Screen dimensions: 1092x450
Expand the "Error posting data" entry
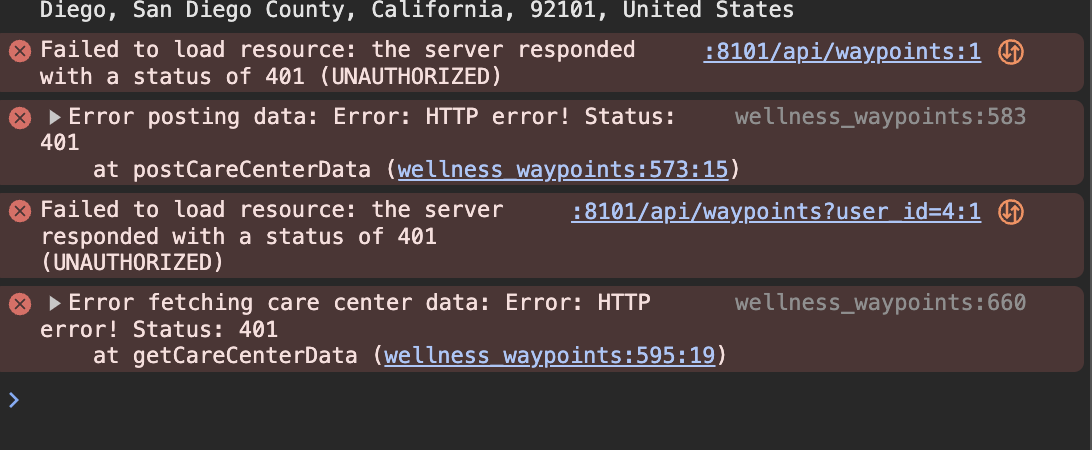click(54, 118)
